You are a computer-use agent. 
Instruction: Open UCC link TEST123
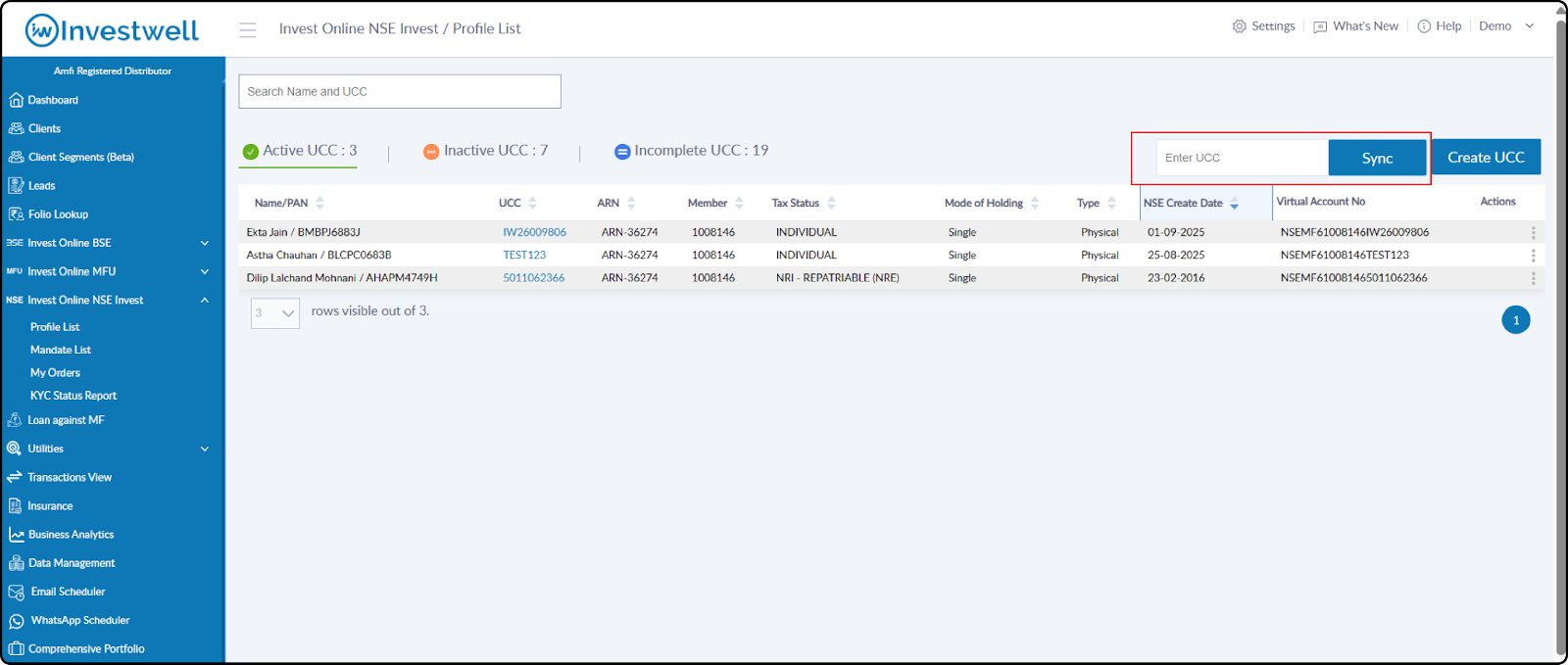pyautogui.click(x=524, y=255)
